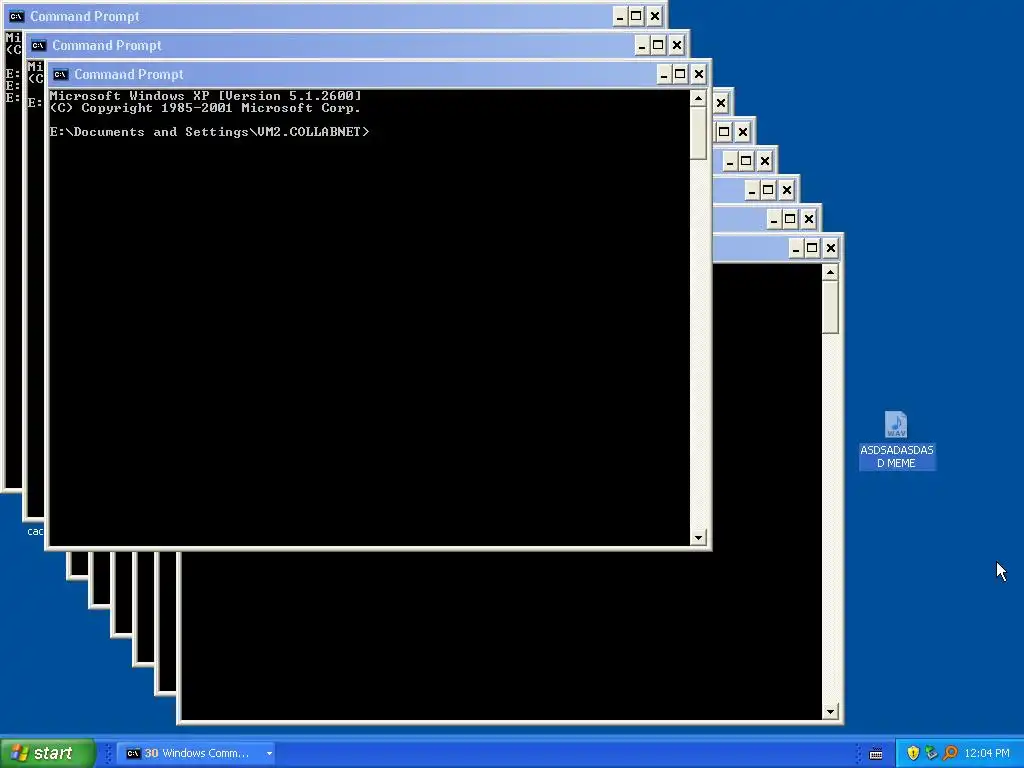This screenshot has width=1024, height=768.
Task: Click the top-left rearmost Command Prompt title icon
Action: pos(16,16)
